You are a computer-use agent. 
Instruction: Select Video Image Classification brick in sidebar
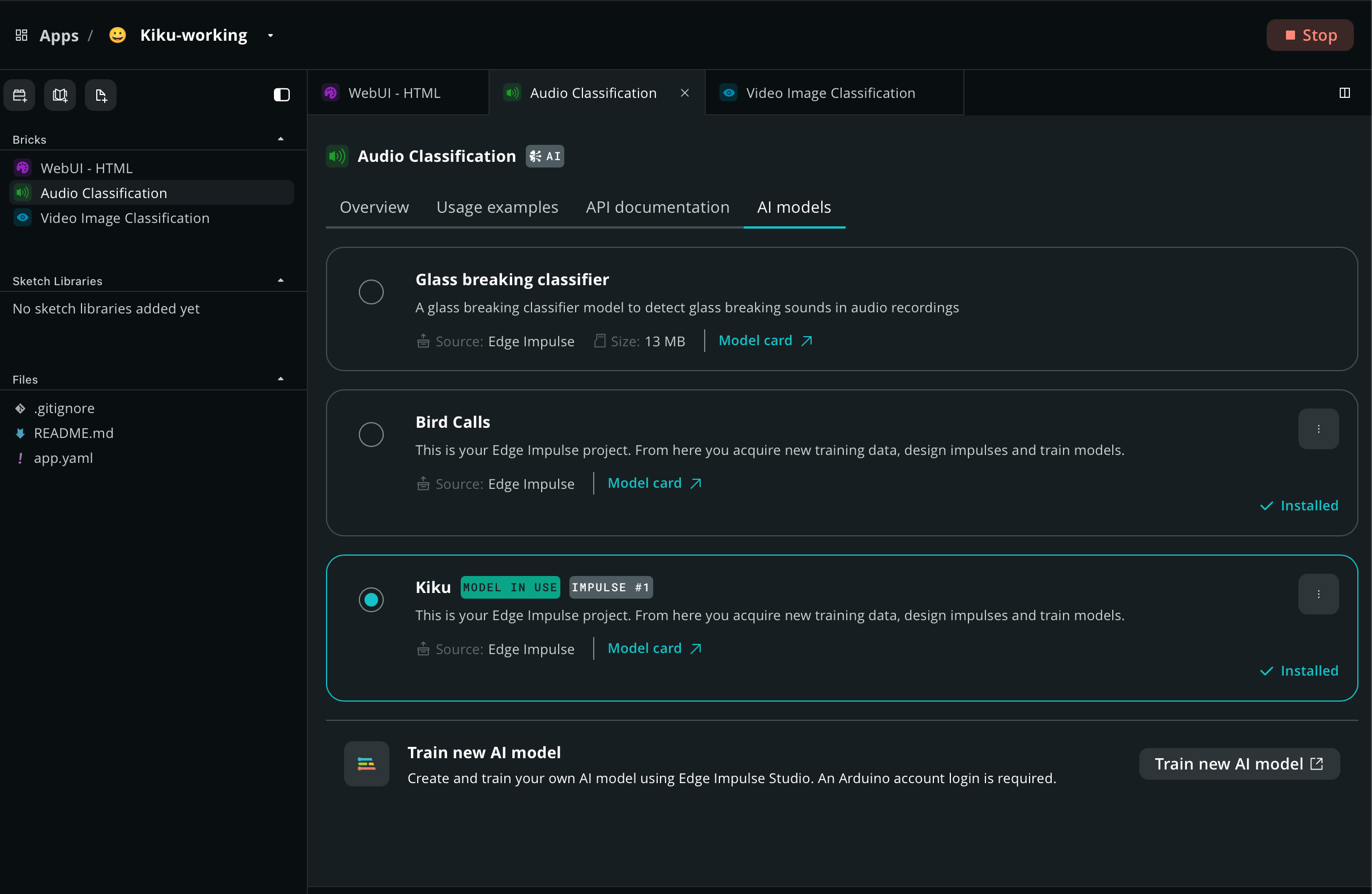click(152, 218)
